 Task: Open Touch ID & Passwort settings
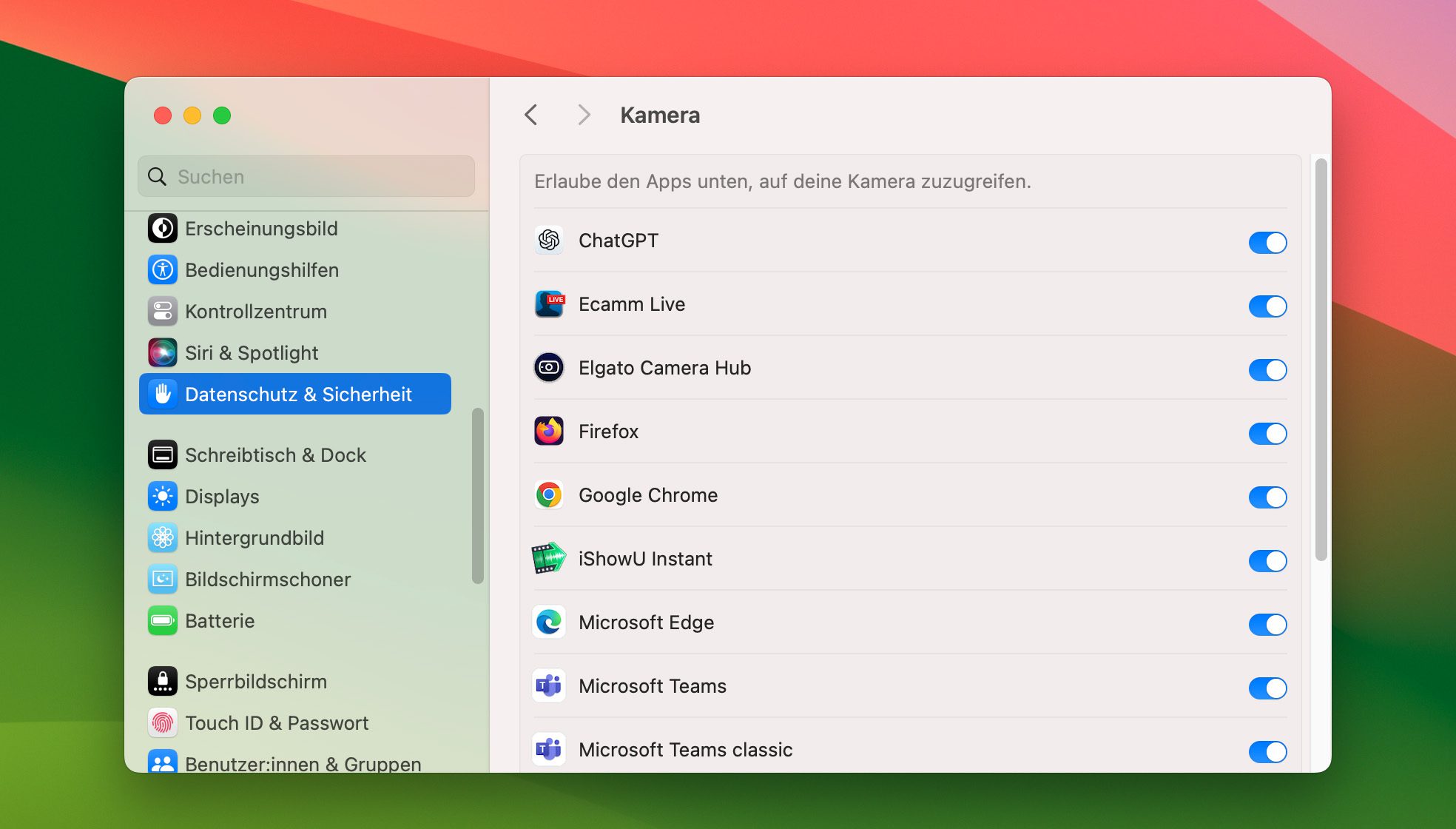[x=277, y=723]
